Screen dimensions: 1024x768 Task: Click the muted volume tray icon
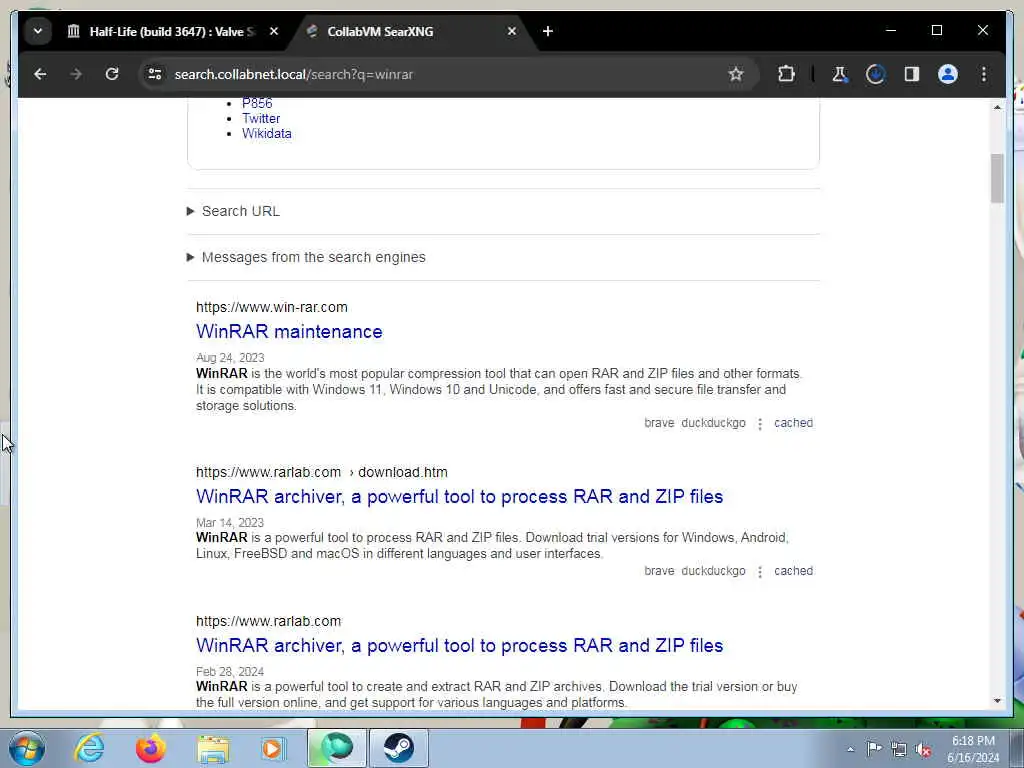point(923,749)
